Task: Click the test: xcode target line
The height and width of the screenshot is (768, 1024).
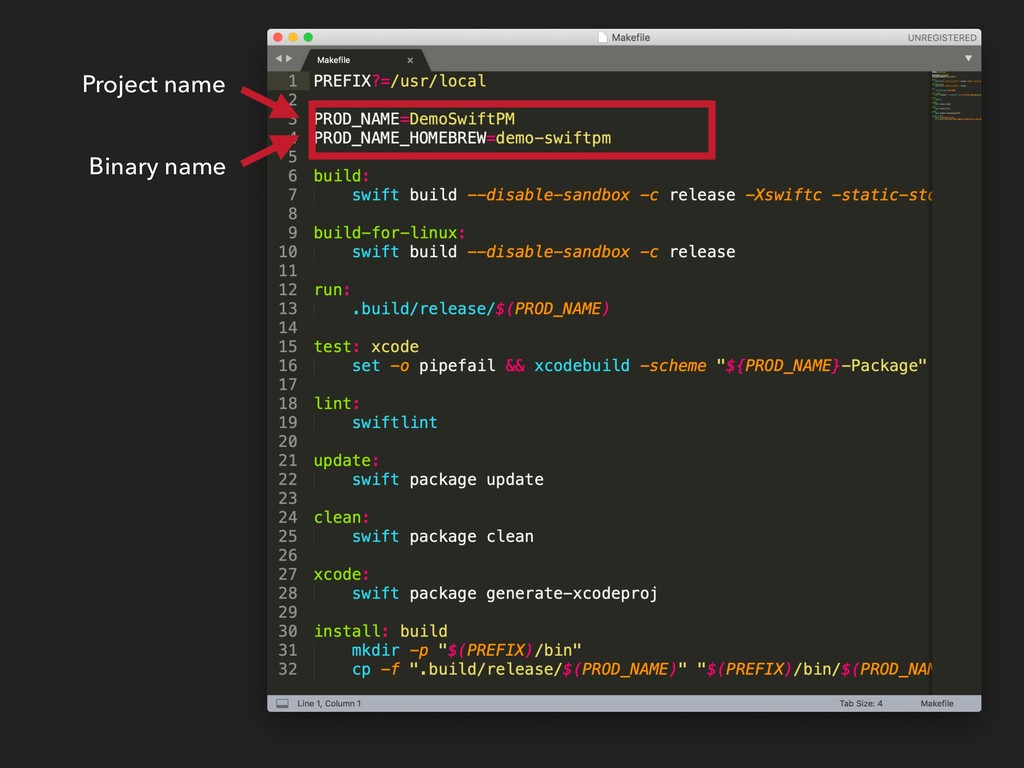Action: [x=366, y=347]
